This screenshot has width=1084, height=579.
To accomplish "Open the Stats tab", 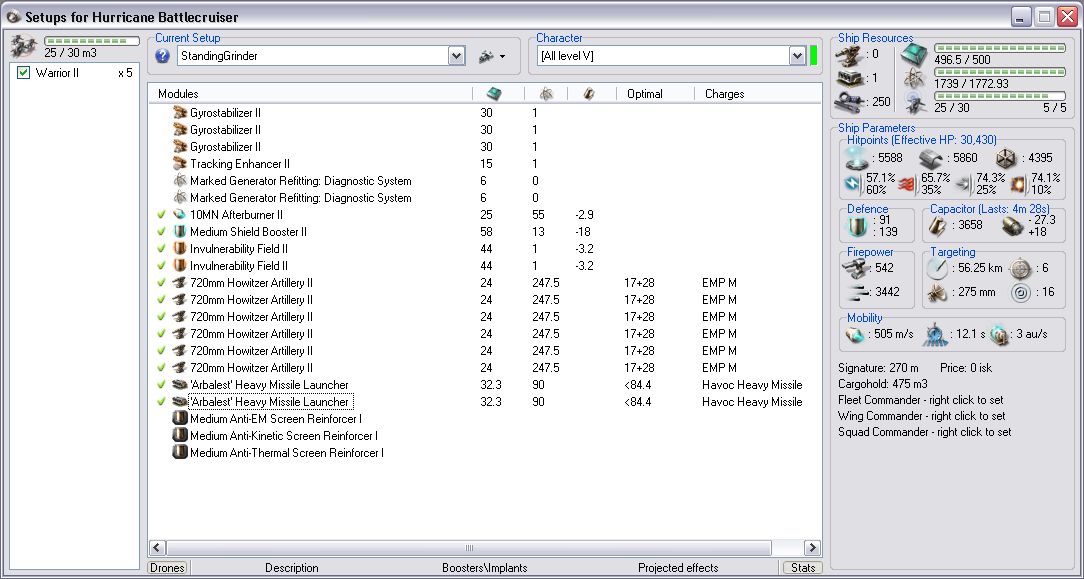I will (803, 568).
